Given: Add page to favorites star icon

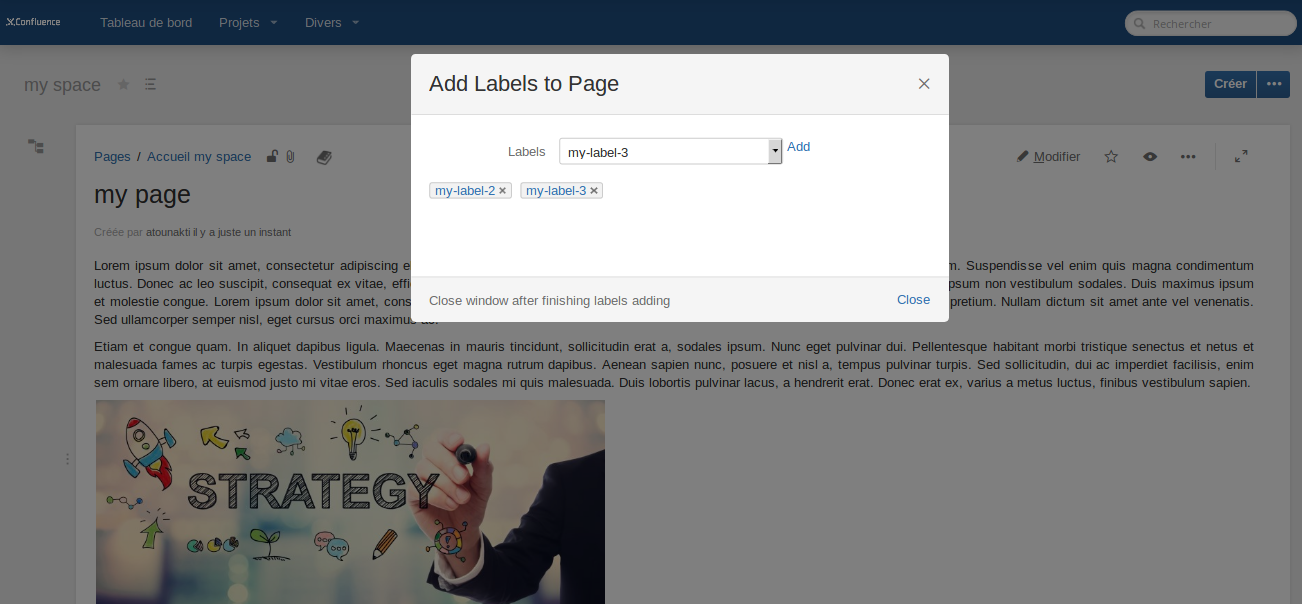Looking at the screenshot, I should pos(1111,156).
